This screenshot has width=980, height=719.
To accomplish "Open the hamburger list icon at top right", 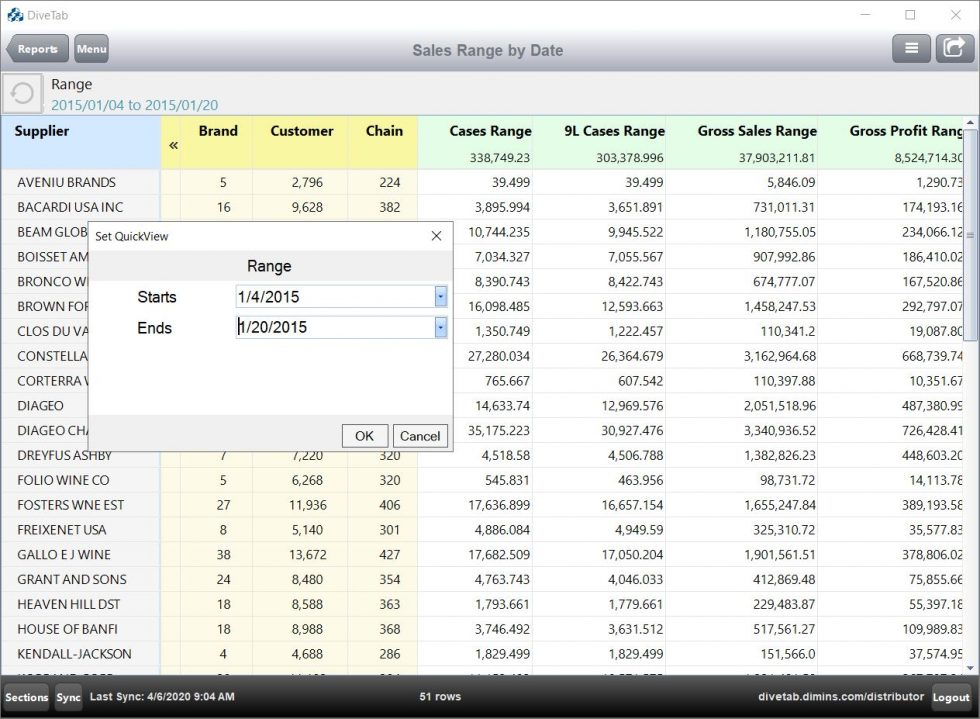I will 911,47.
